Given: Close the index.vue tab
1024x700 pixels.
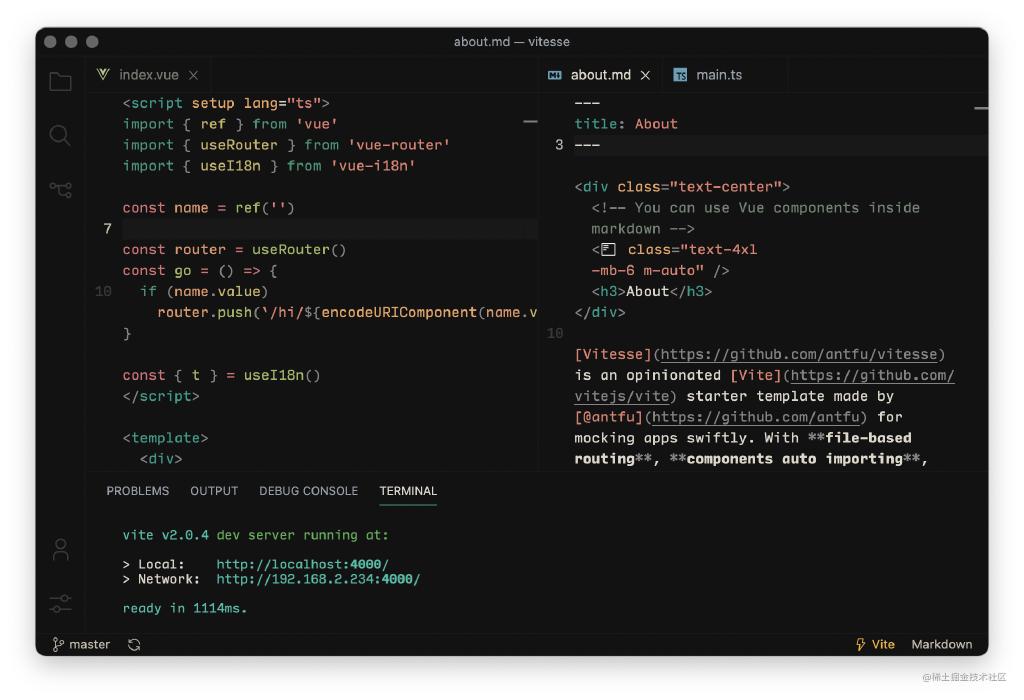Looking at the screenshot, I should (x=194, y=75).
